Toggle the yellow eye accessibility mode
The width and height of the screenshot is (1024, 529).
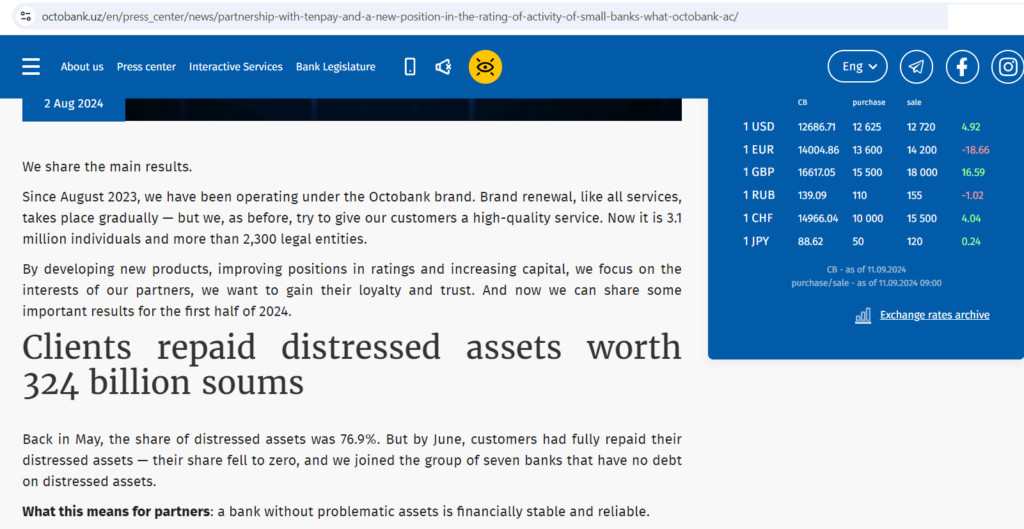point(485,67)
